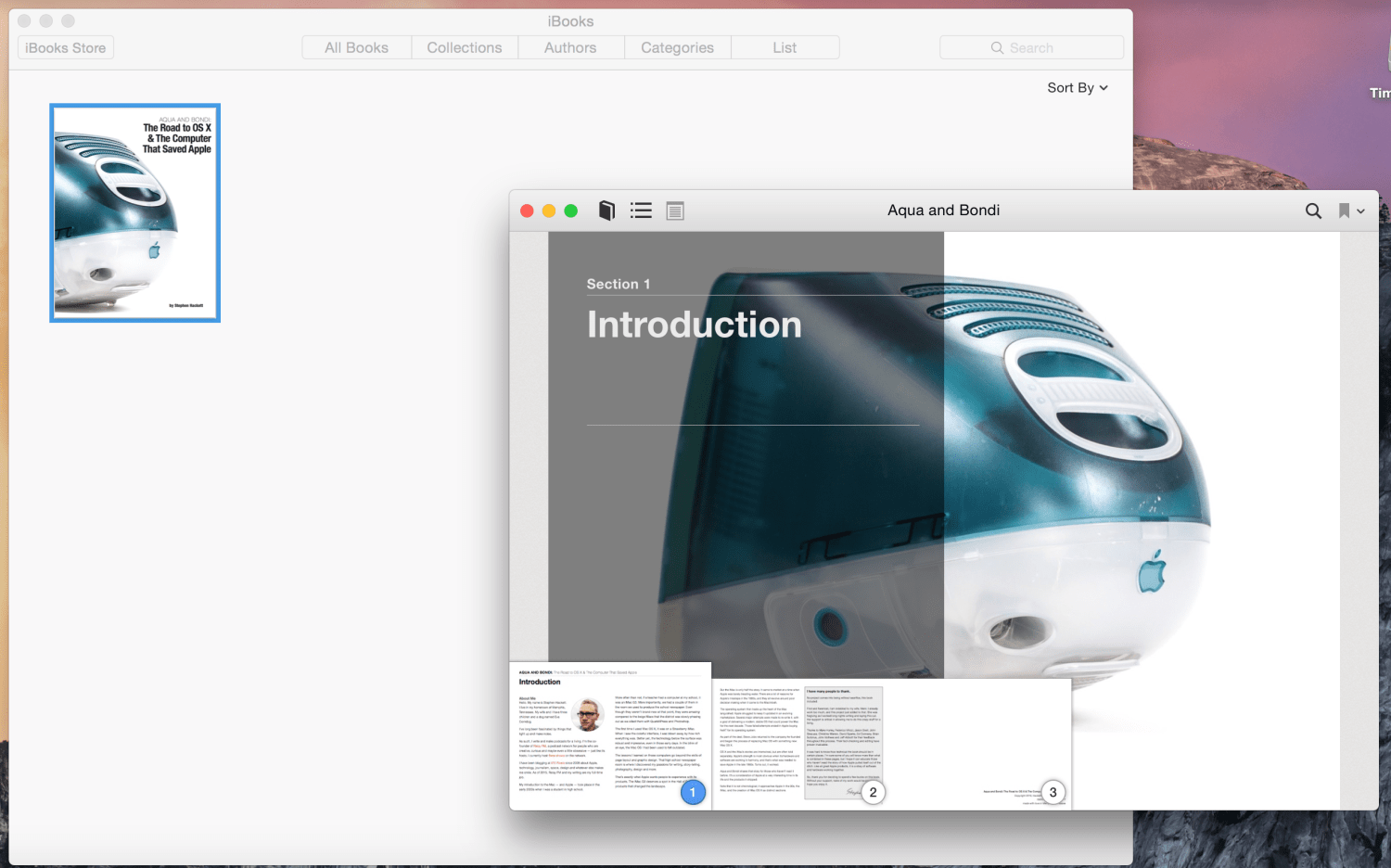Zoom the Aqua and Bondi reader window
This screenshot has width=1391, height=868.
tap(571, 211)
